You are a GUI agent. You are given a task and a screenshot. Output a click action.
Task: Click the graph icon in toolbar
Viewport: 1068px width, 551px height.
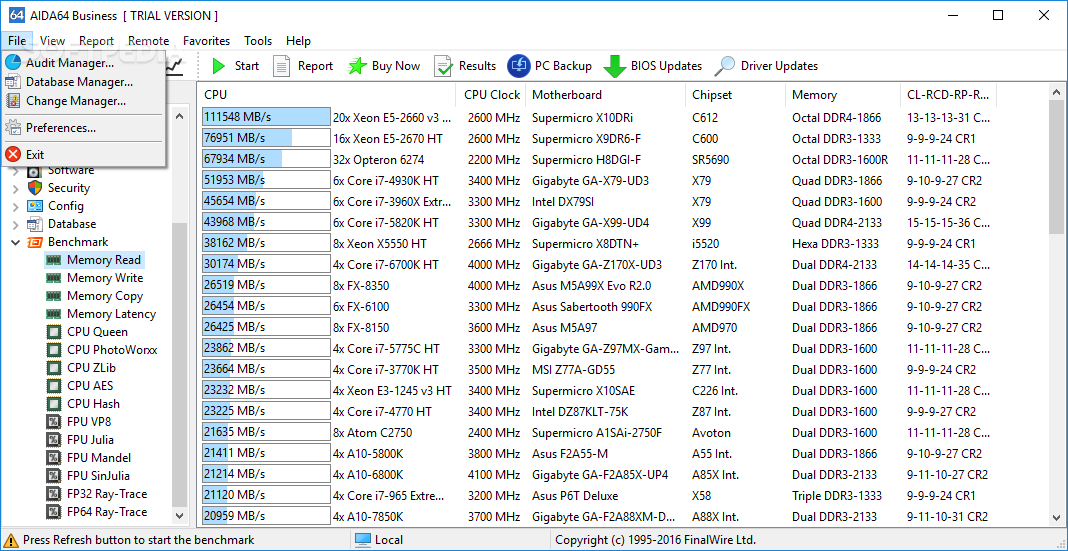176,66
